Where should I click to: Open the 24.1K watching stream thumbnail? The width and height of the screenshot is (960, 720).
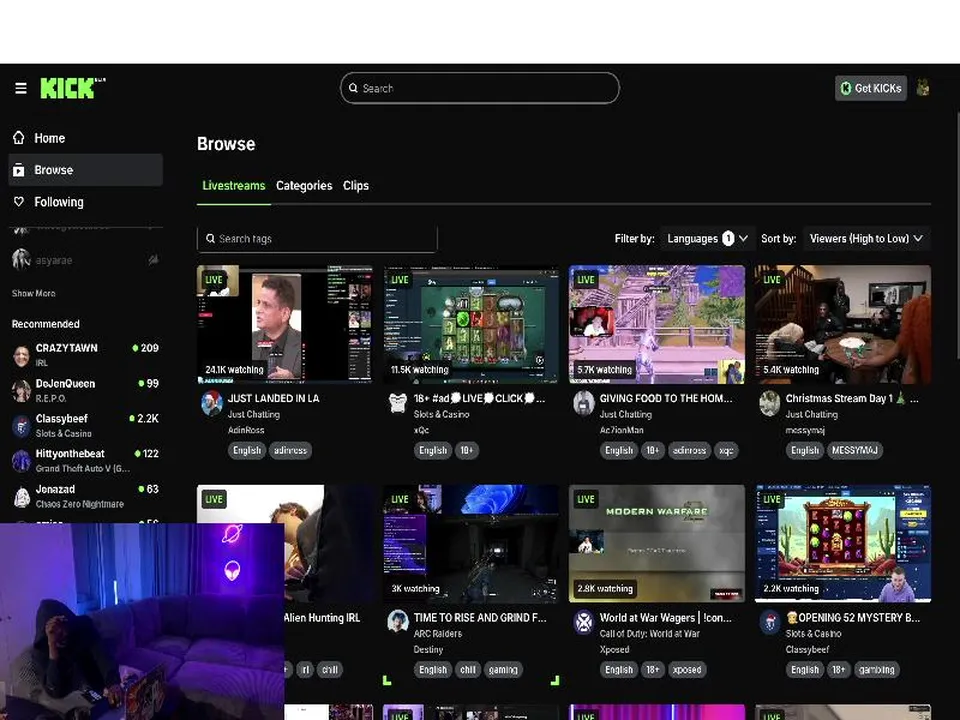click(285, 324)
